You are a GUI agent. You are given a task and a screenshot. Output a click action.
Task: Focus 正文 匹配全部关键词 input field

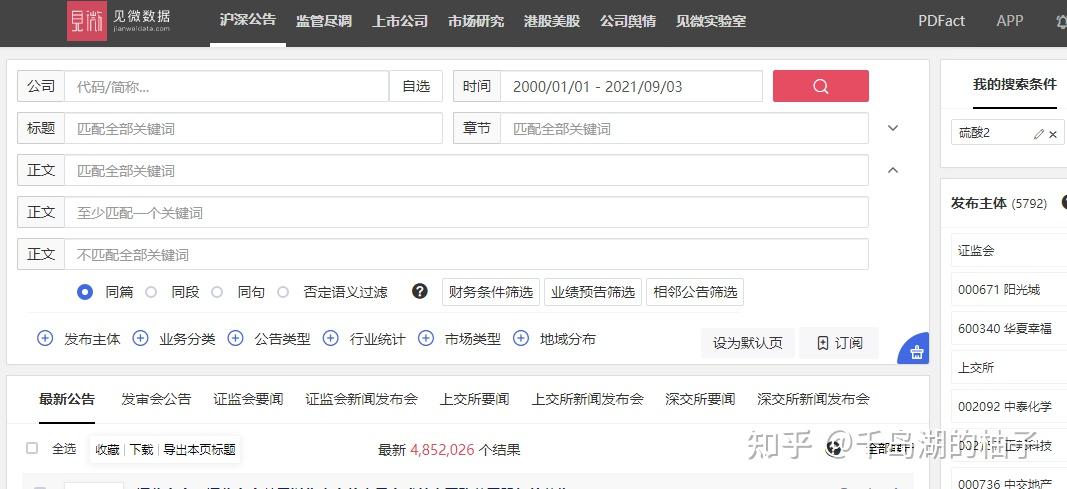tap(466, 170)
